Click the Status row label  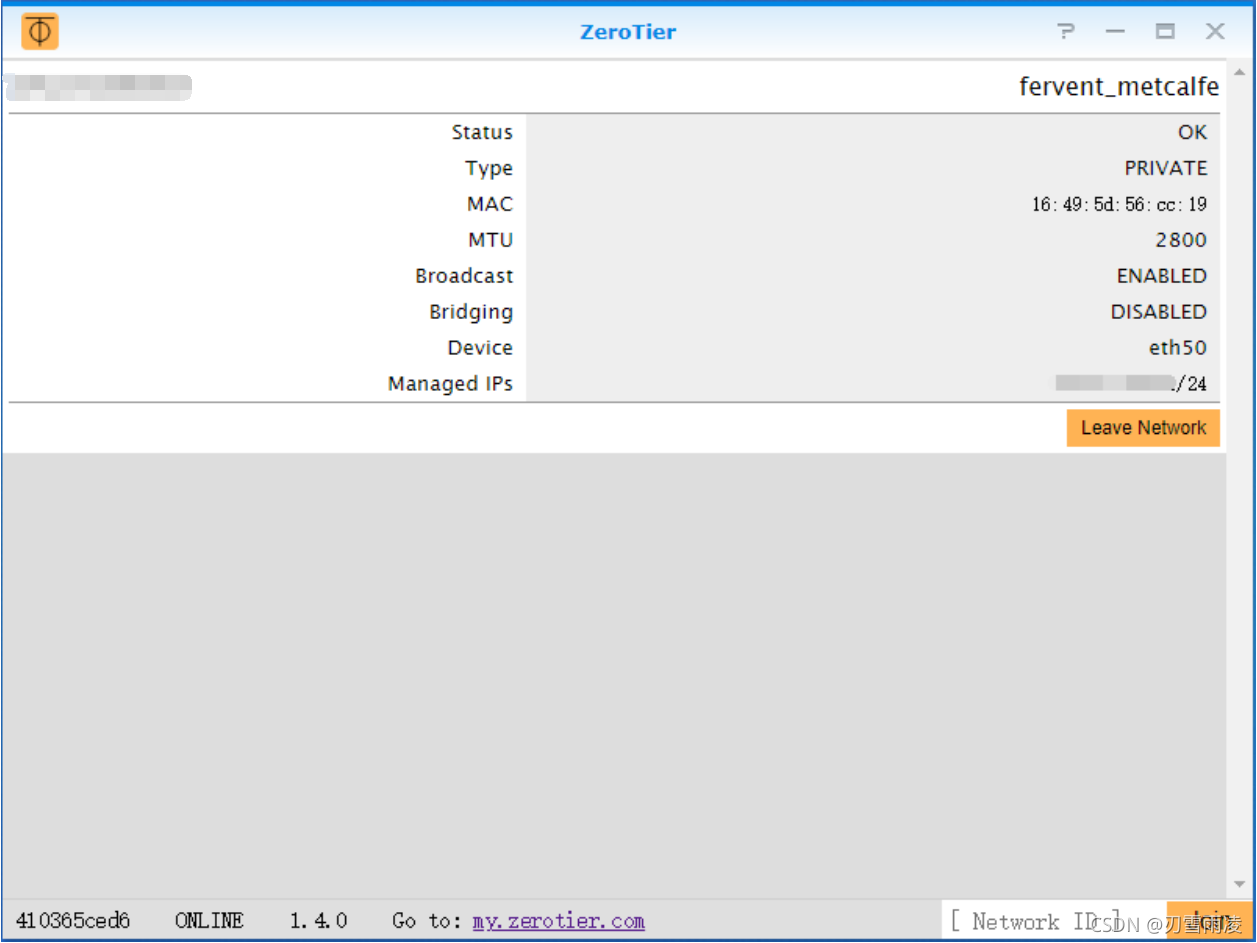pyautogui.click(x=482, y=132)
